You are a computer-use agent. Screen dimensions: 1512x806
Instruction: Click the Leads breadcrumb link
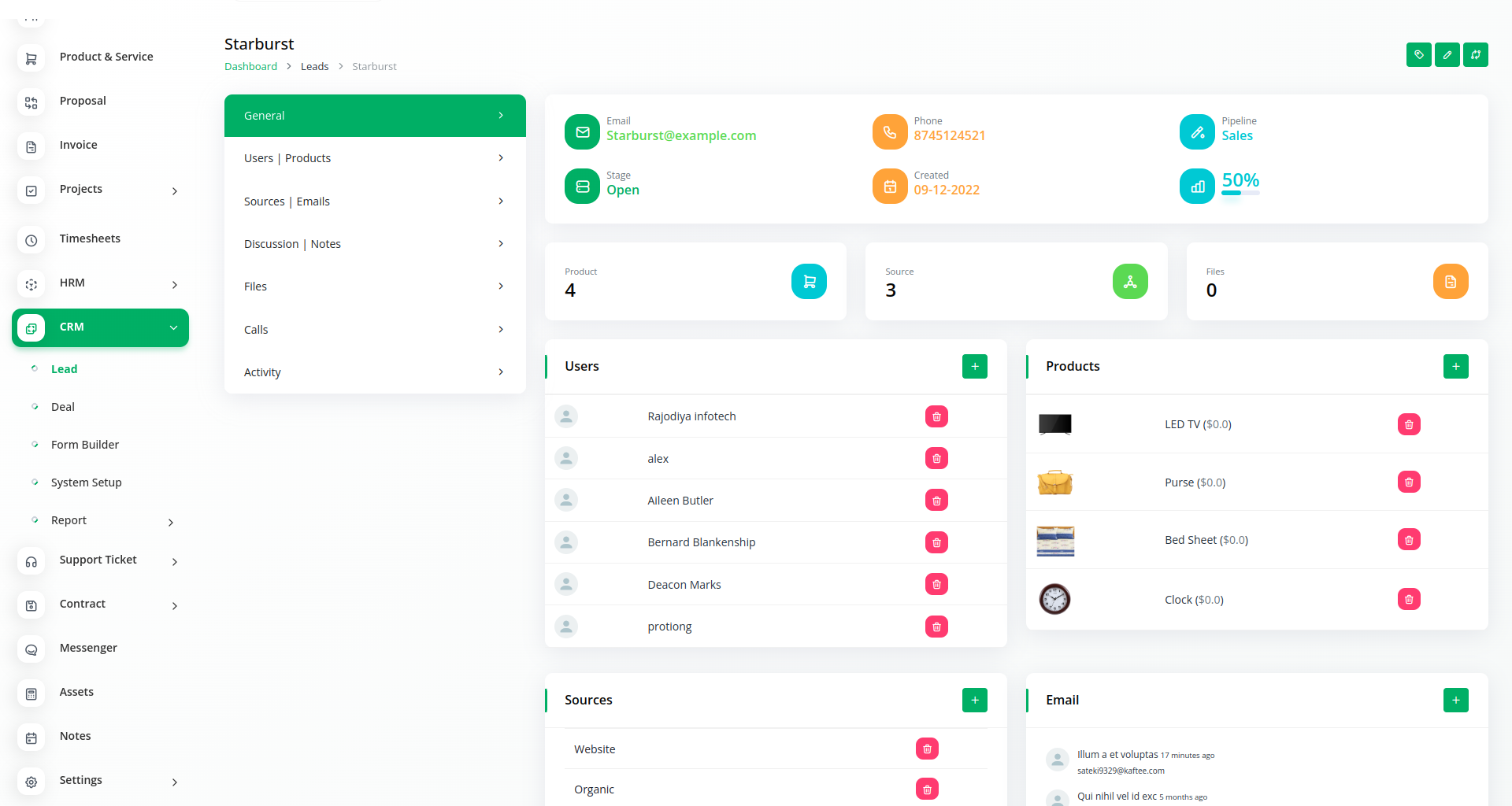314,67
